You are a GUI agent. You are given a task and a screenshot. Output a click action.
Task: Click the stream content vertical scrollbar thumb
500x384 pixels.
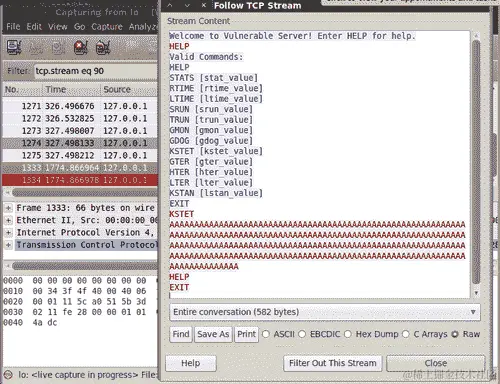476,163
